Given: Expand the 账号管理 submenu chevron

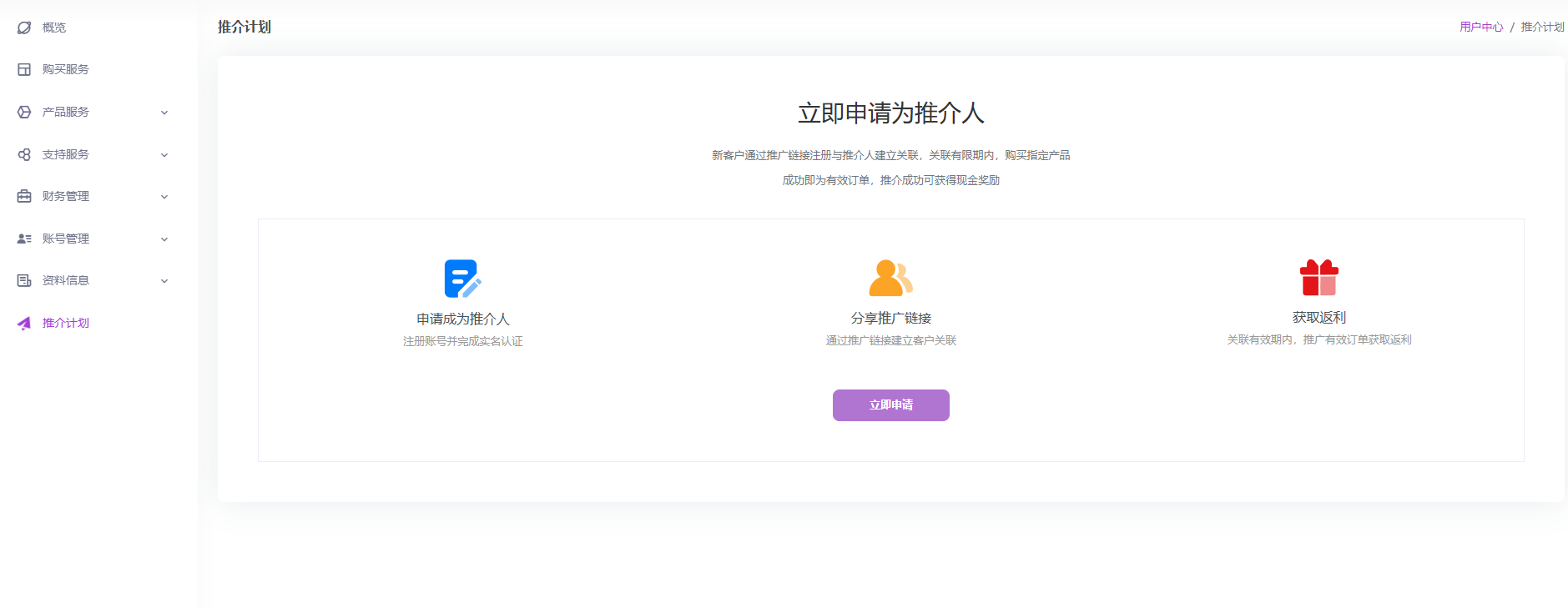Looking at the screenshot, I should [x=164, y=239].
